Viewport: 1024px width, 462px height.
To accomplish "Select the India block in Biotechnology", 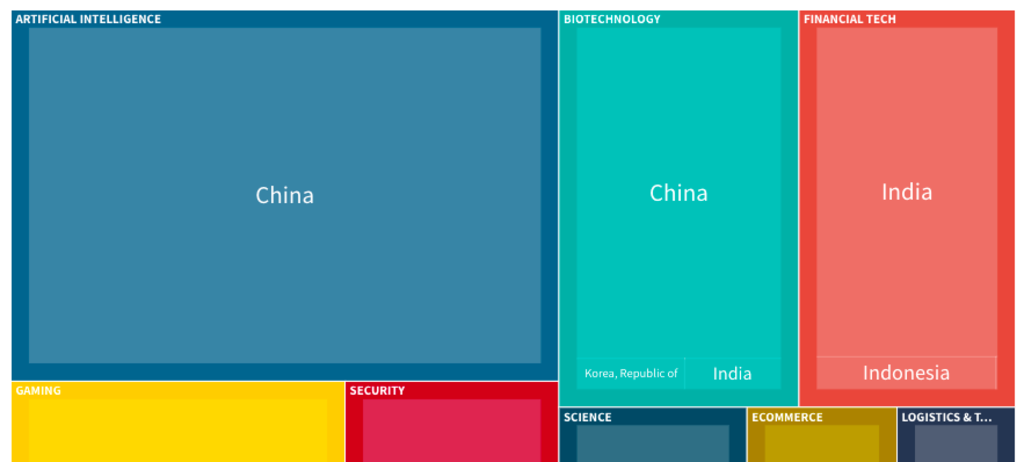I will click(732, 374).
